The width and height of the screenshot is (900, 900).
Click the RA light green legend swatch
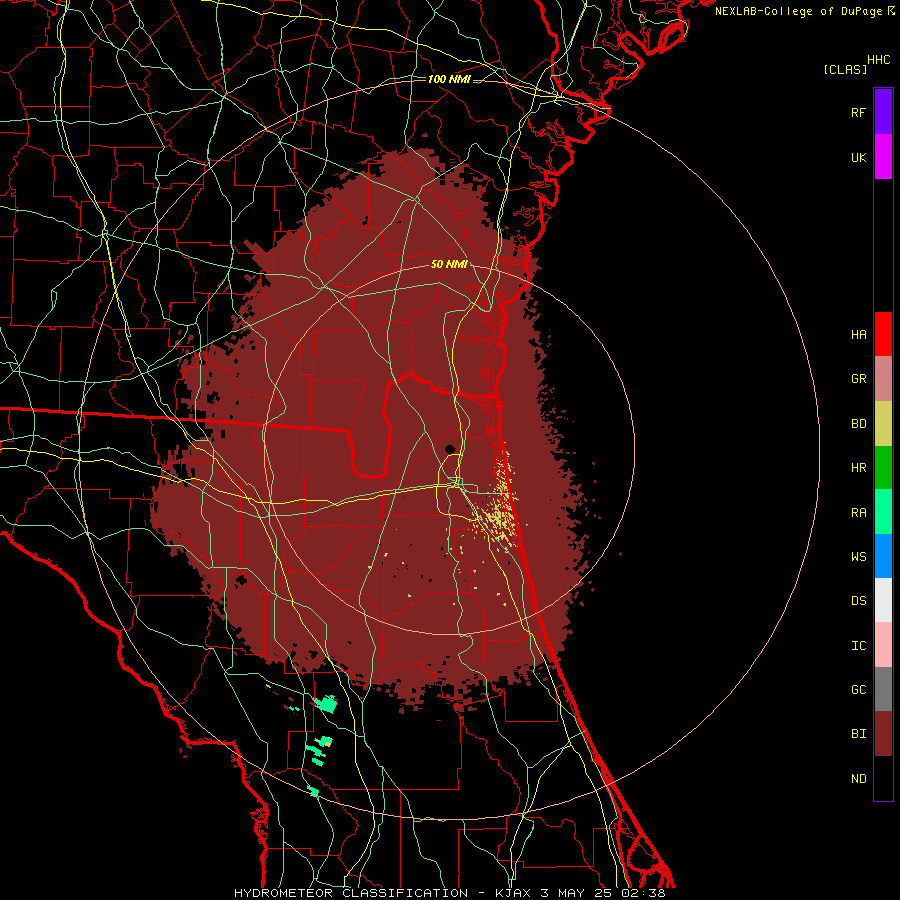click(x=883, y=512)
